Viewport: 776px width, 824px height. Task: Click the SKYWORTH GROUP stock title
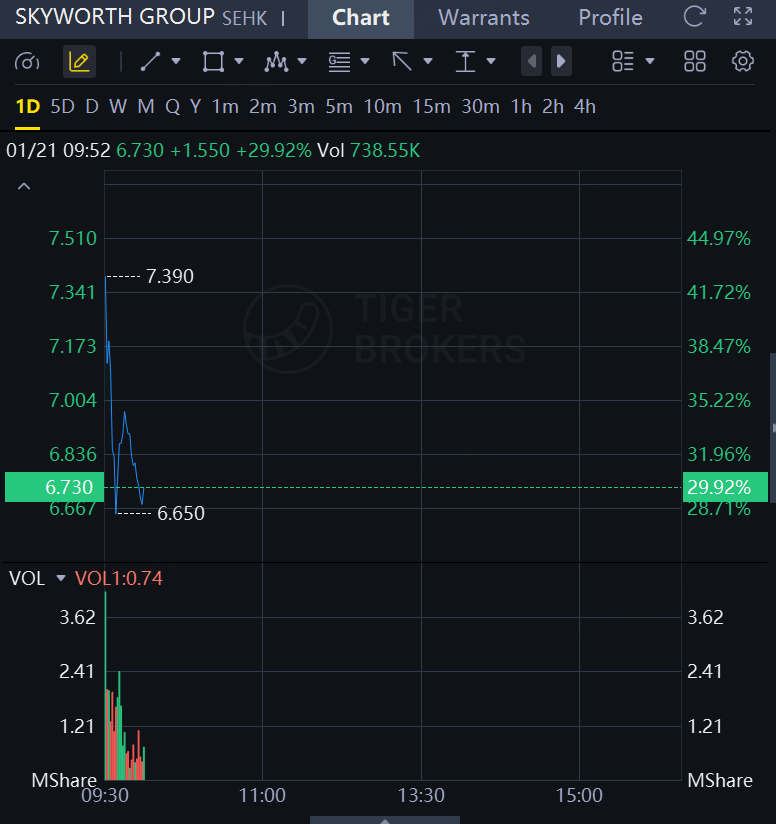point(115,17)
